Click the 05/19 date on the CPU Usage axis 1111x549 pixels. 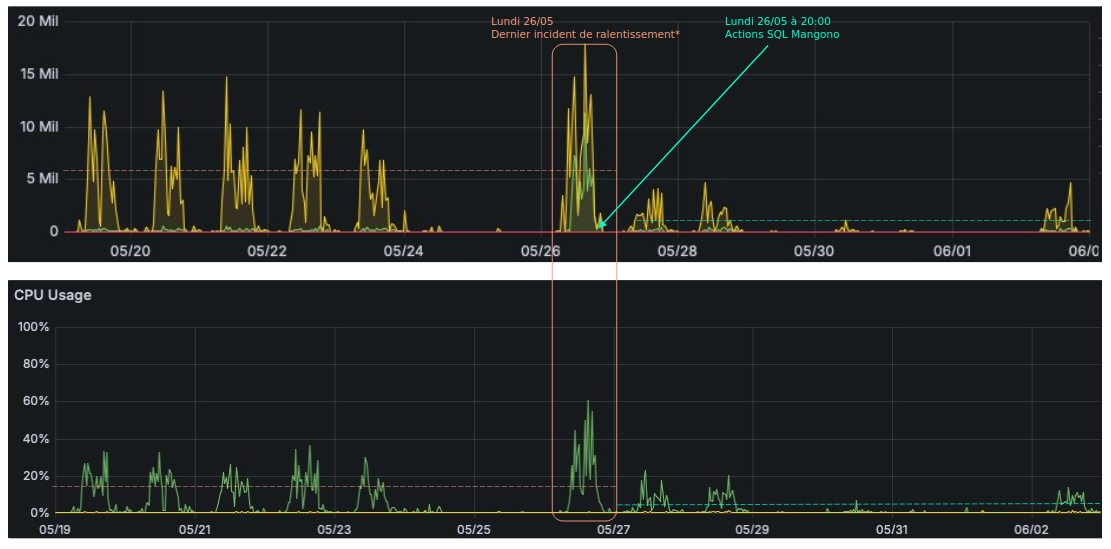coord(55,529)
